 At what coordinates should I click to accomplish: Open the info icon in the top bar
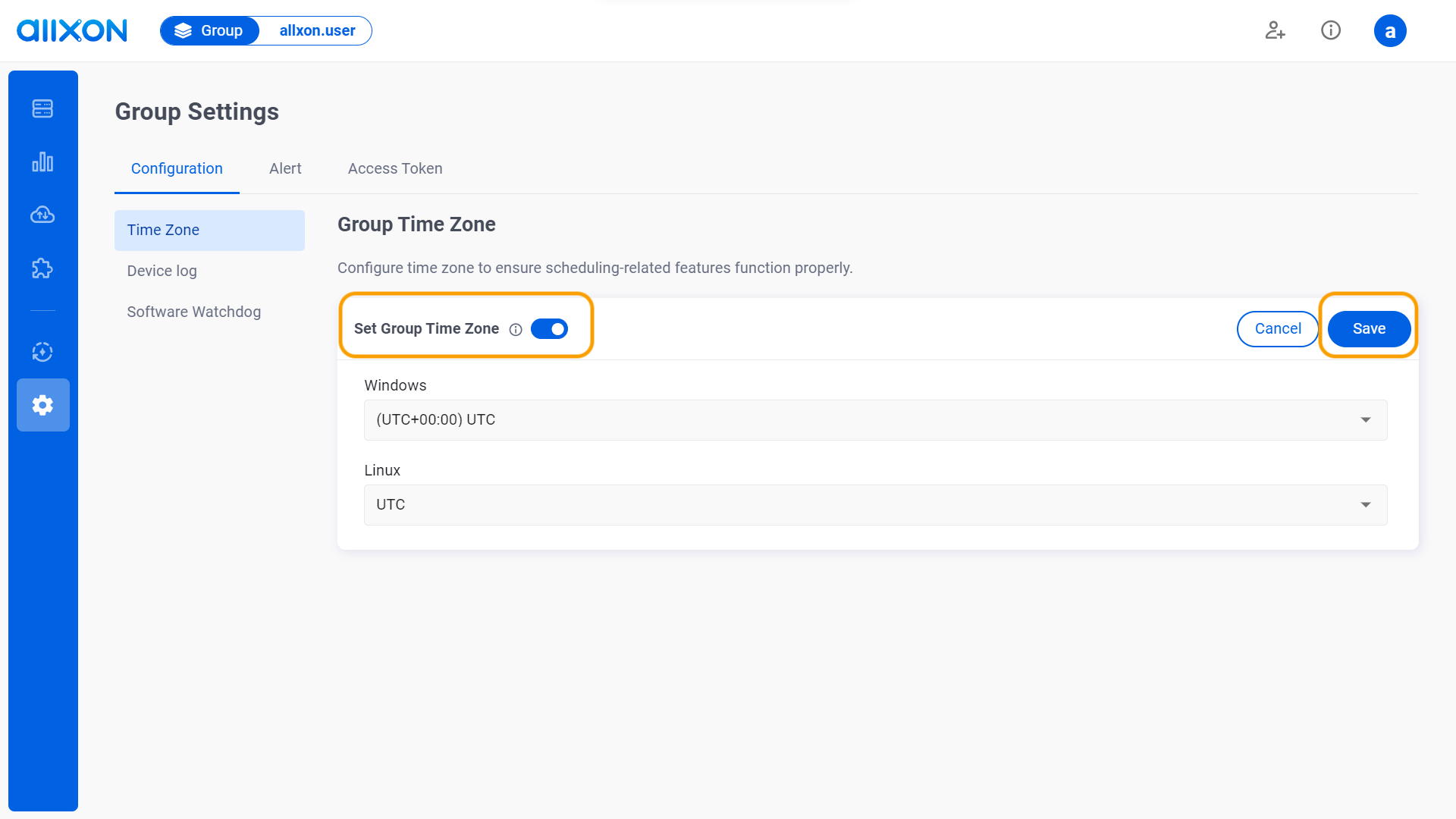click(1331, 30)
